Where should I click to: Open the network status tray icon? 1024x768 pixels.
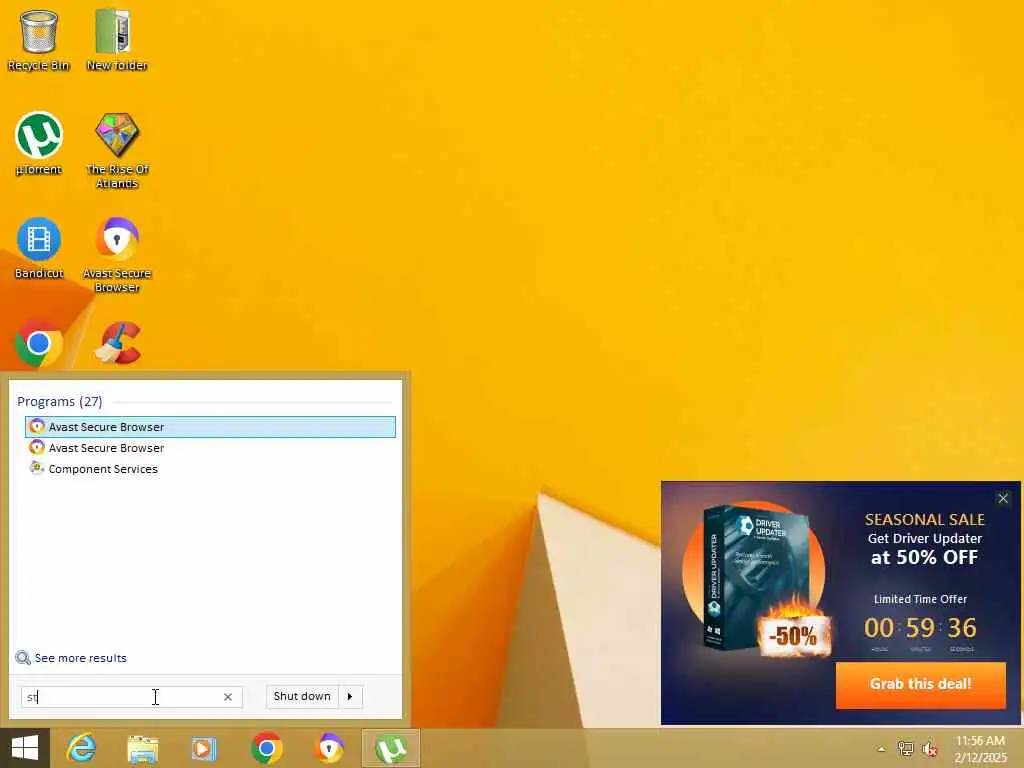click(x=905, y=748)
